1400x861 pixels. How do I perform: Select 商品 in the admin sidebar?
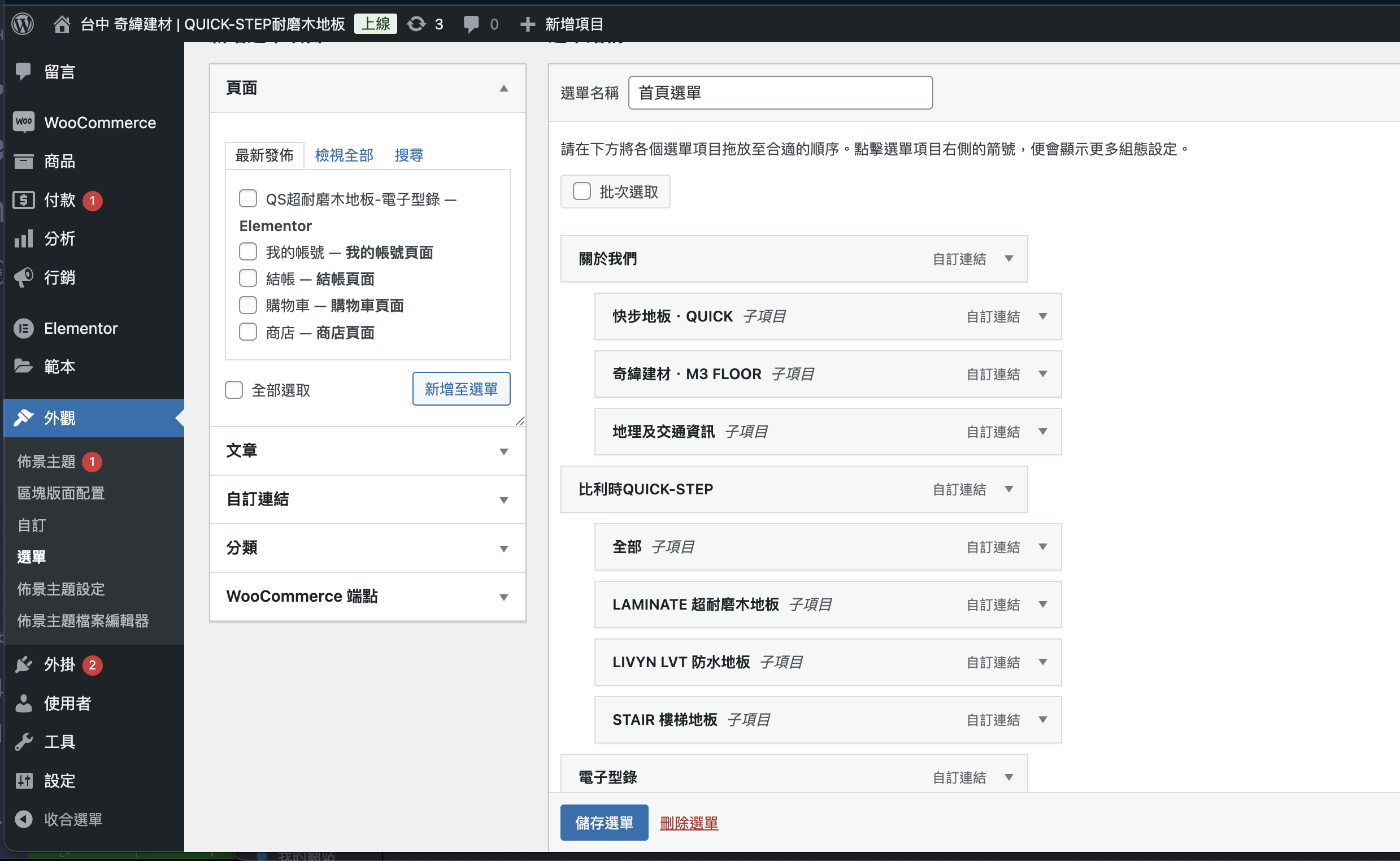pyautogui.click(x=60, y=161)
